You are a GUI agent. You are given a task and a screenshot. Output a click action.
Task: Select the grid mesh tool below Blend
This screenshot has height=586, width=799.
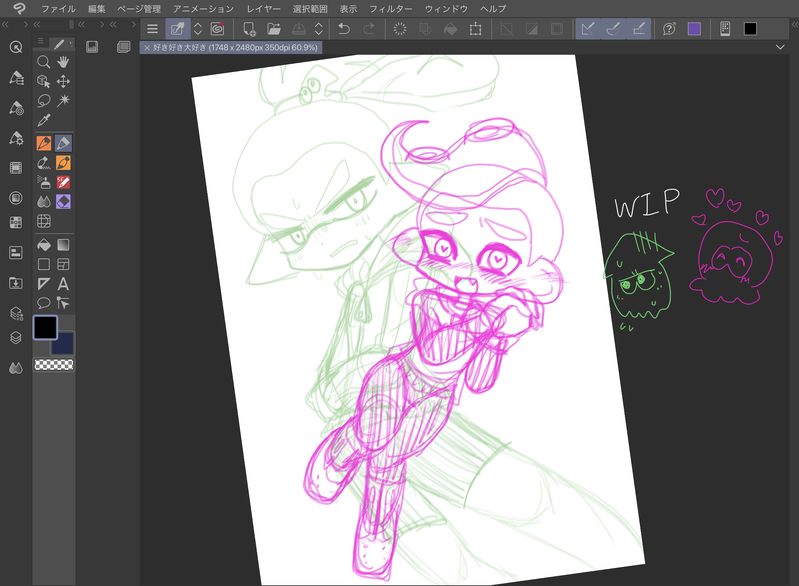click(x=44, y=221)
